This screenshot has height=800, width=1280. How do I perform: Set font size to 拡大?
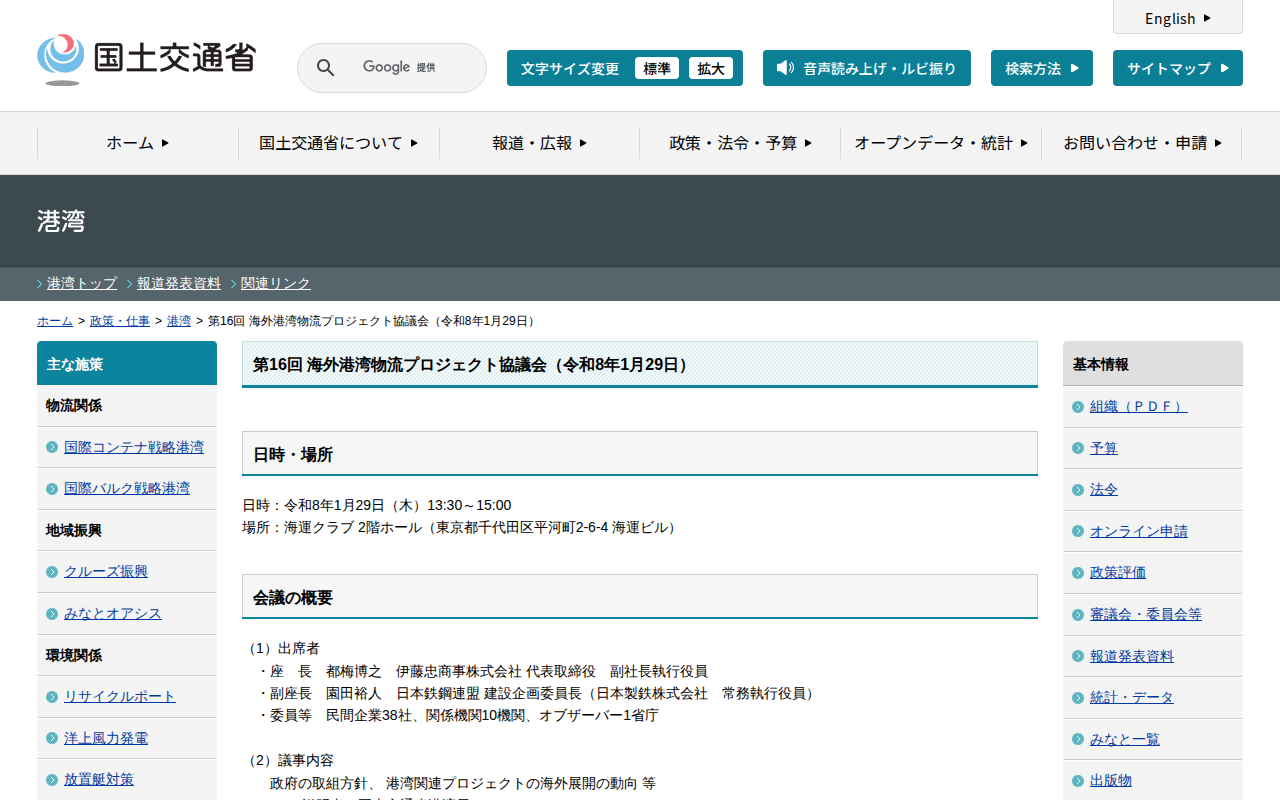711,68
